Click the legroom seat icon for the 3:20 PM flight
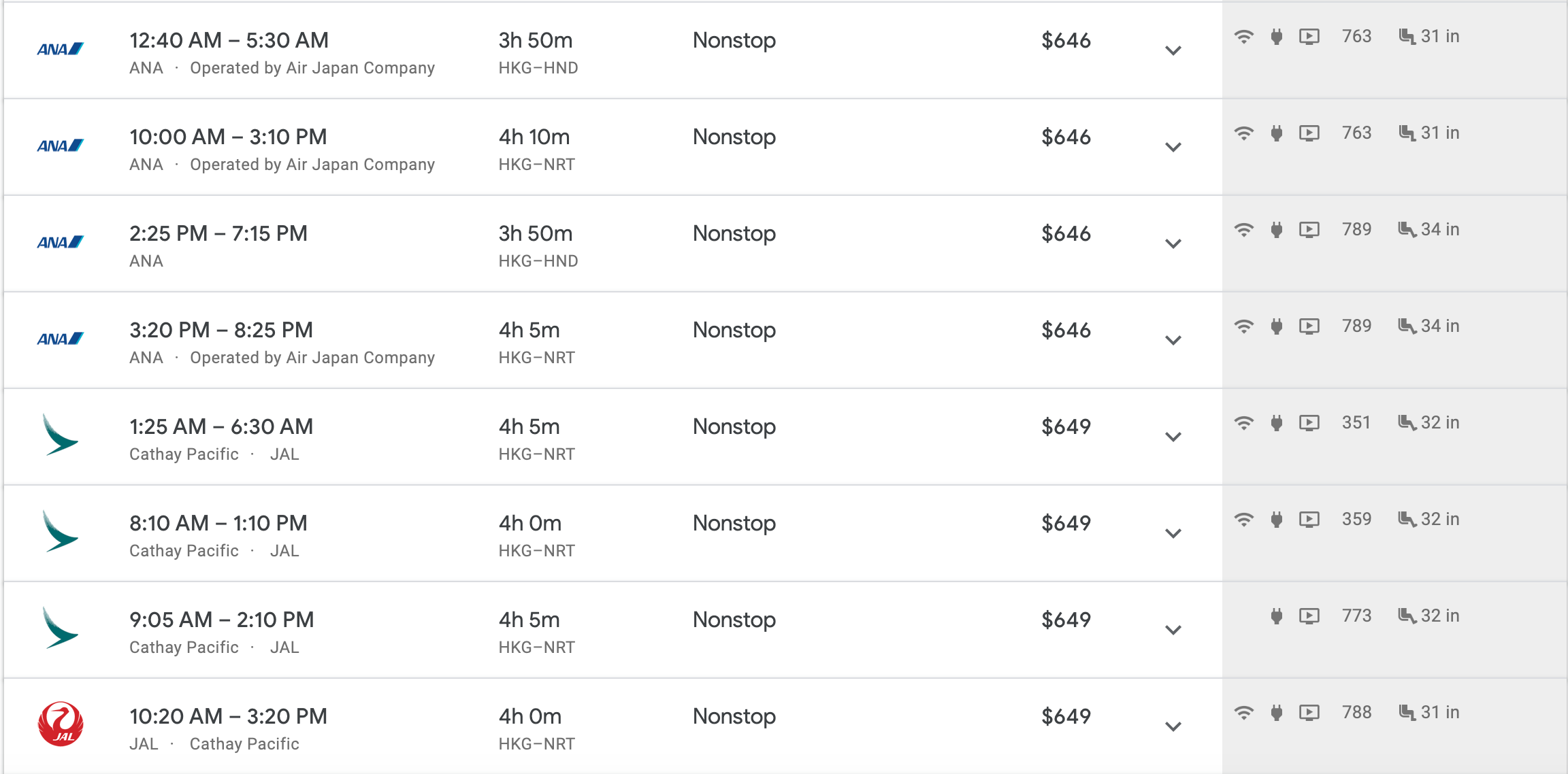This screenshot has width=1568, height=774. [x=1406, y=326]
